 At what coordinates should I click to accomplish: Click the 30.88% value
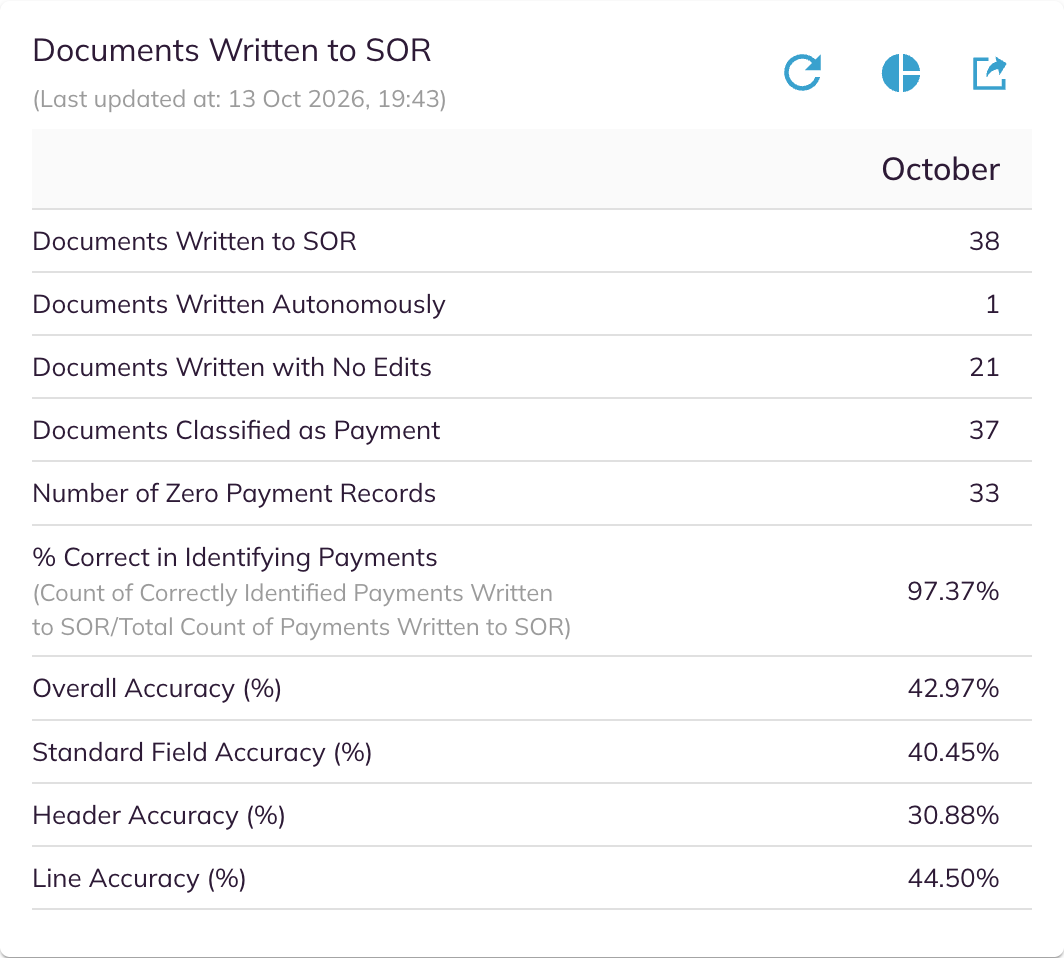click(x=953, y=815)
